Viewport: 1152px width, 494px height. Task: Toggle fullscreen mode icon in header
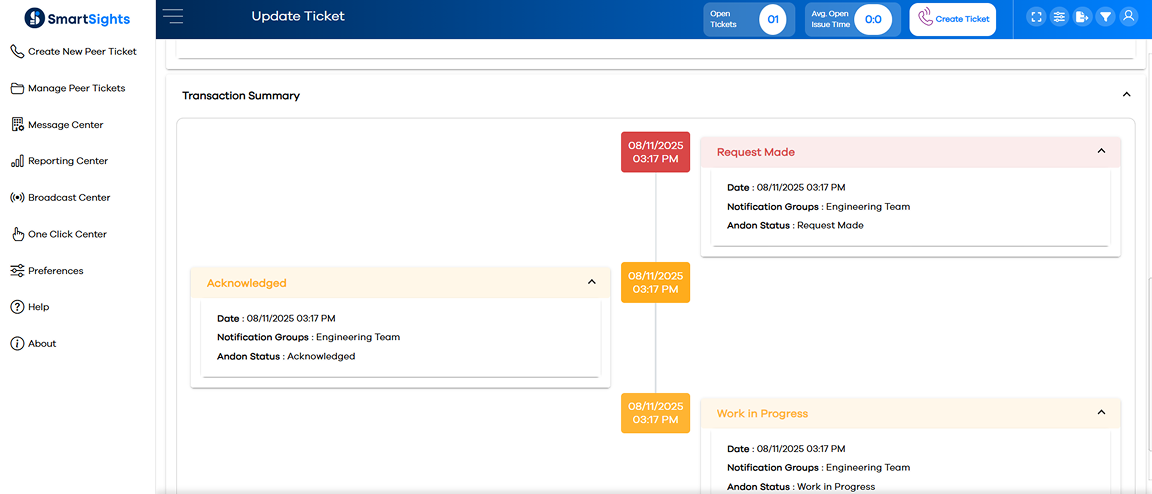click(x=1036, y=17)
